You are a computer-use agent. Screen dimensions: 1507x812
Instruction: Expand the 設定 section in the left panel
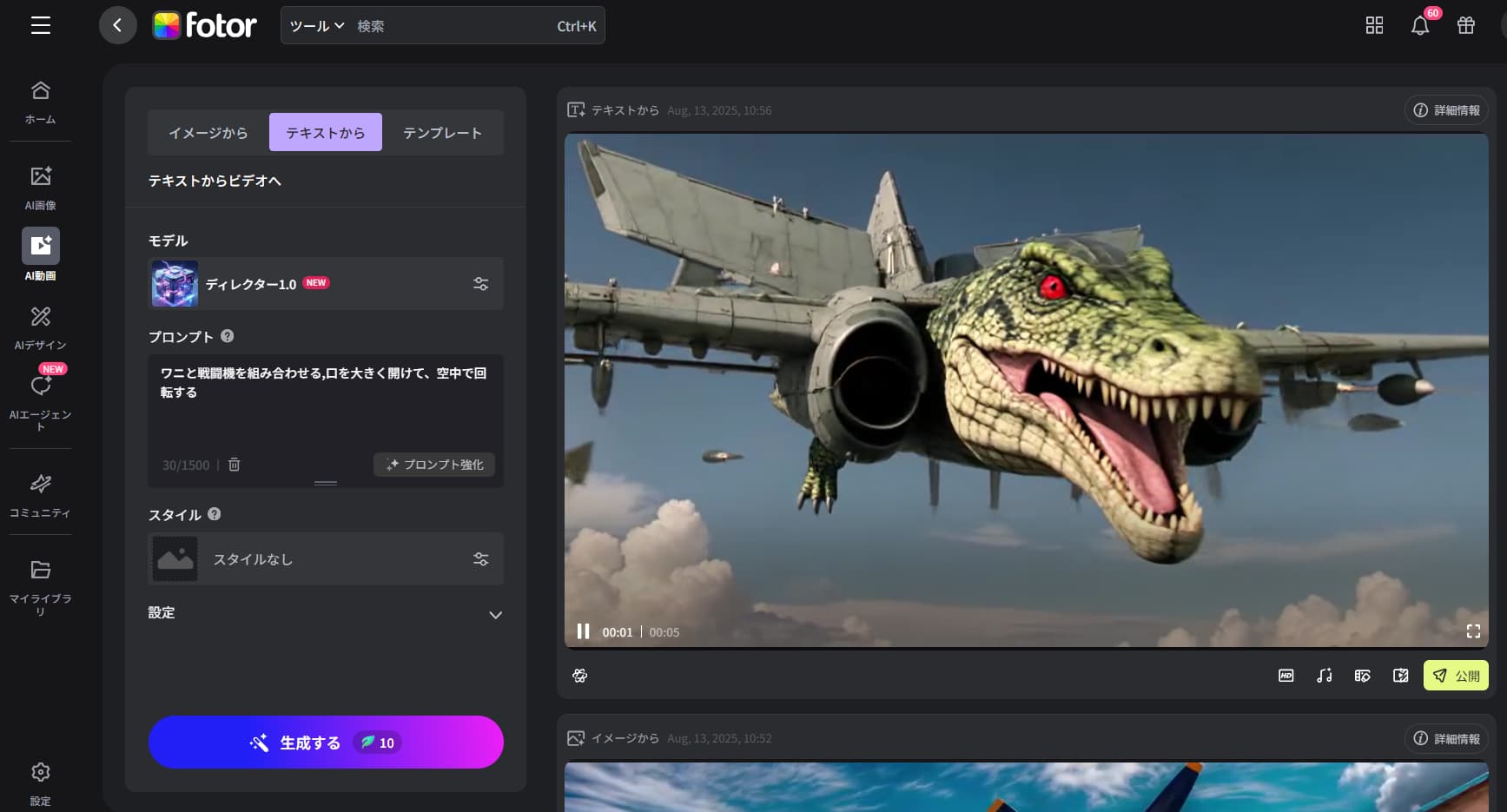click(496, 614)
